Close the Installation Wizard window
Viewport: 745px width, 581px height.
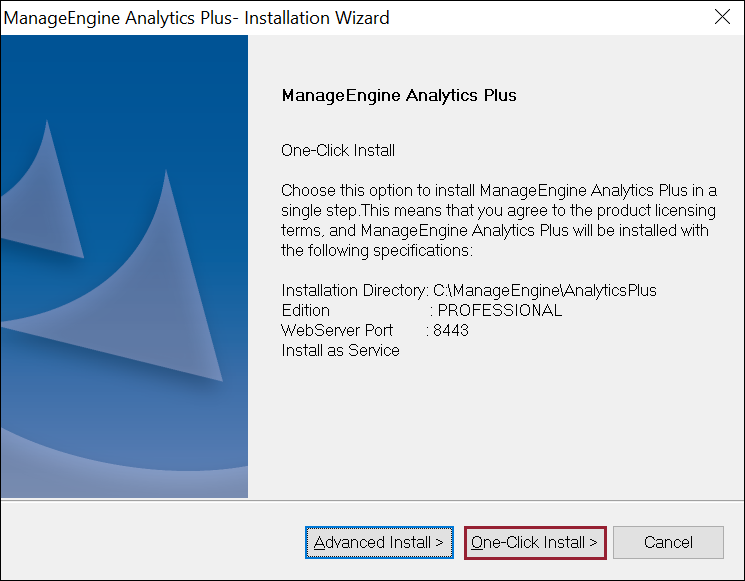(722, 18)
